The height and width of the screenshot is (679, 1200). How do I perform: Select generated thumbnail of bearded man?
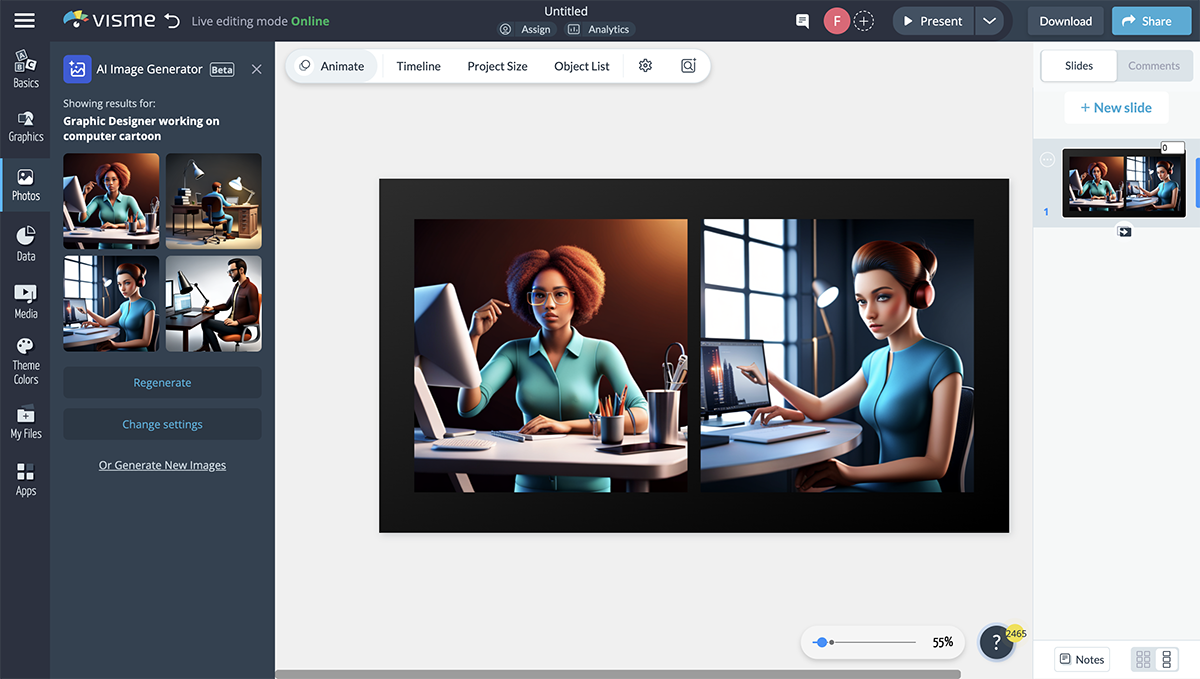click(x=214, y=304)
